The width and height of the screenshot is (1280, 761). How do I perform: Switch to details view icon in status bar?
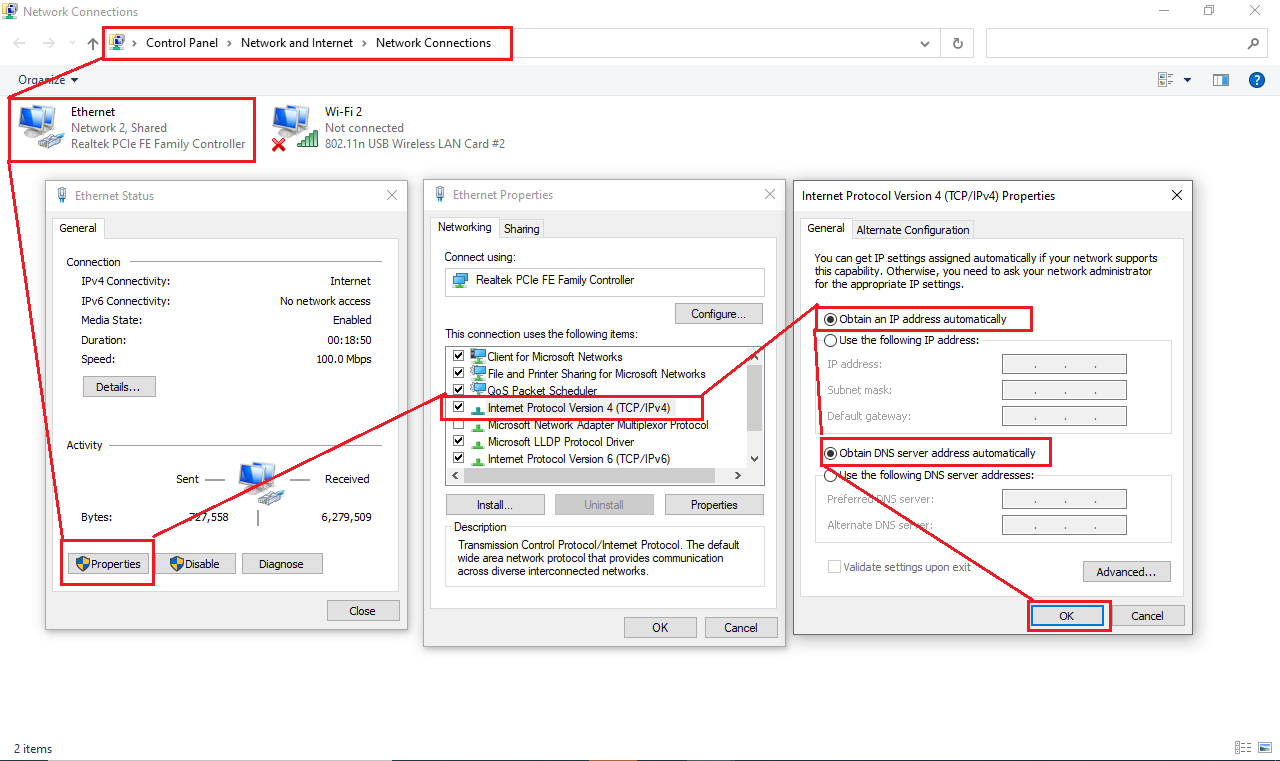1243,747
